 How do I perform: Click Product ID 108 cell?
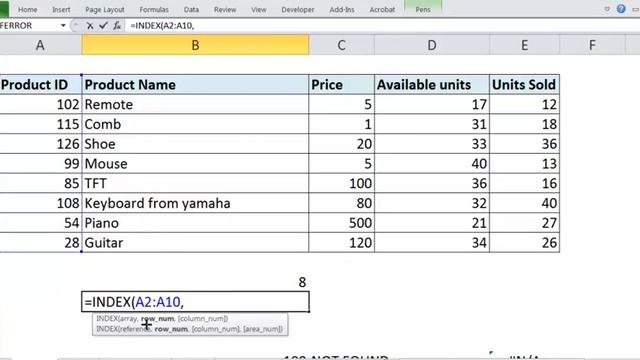[x=40, y=203]
